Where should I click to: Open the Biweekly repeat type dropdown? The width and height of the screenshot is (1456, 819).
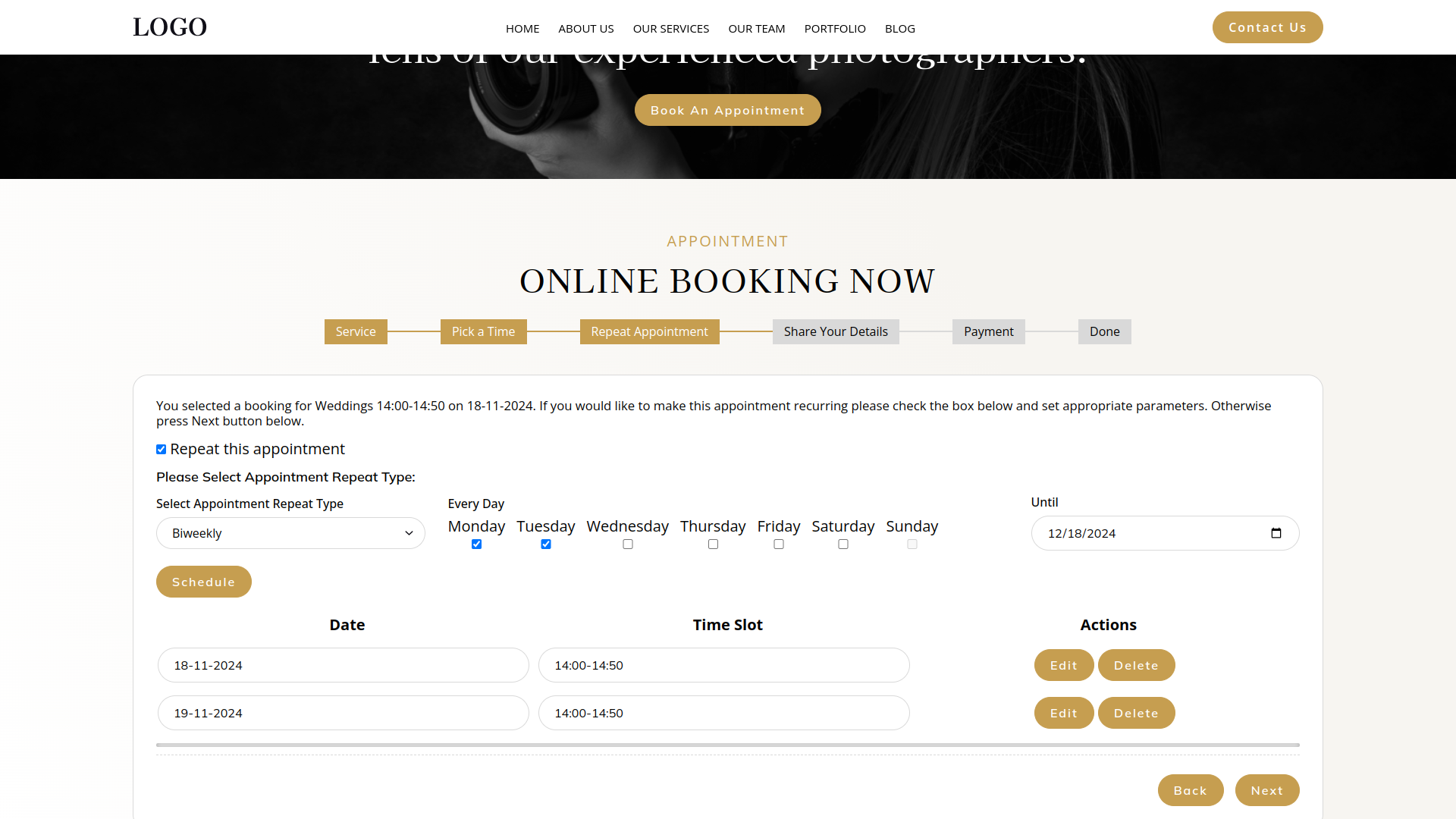point(290,533)
